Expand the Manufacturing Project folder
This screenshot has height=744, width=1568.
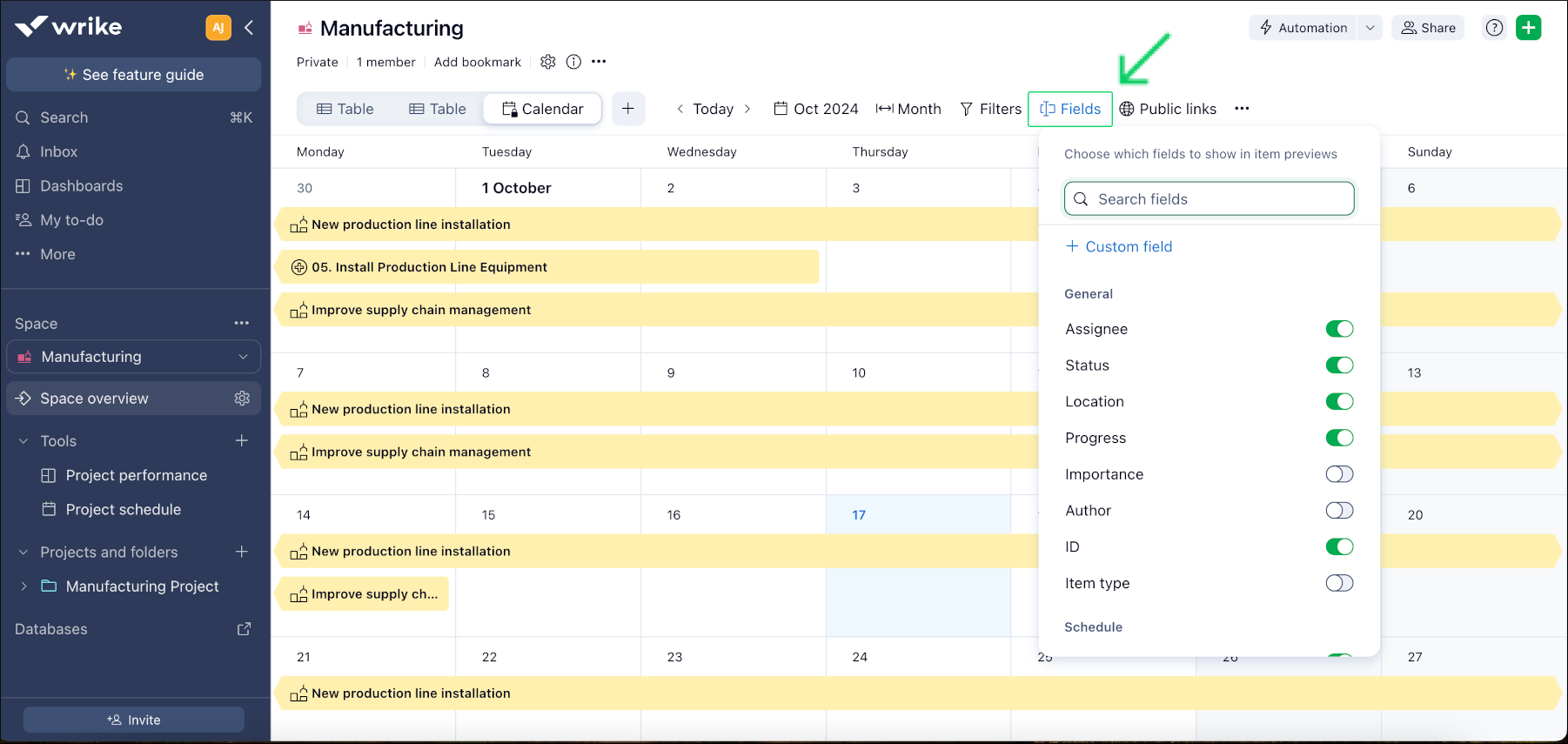pos(23,586)
